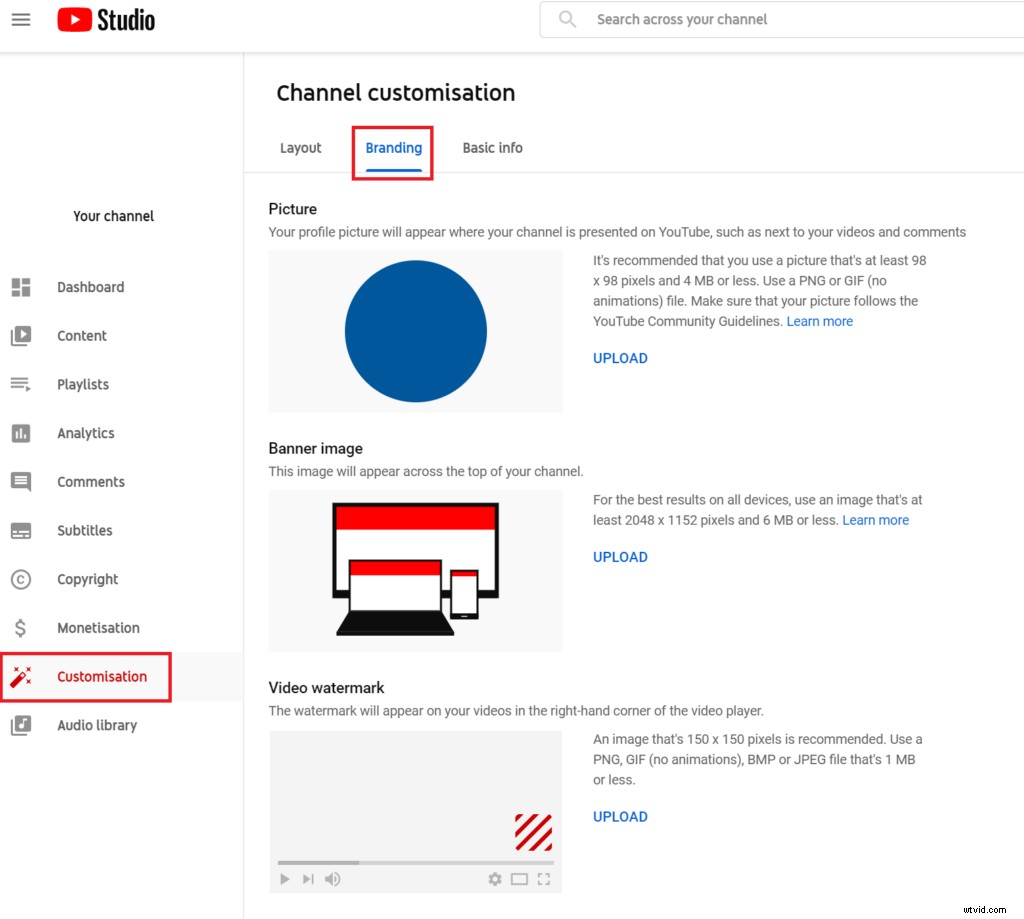Open the Comments section icon
1024x919 pixels.
click(21, 481)
